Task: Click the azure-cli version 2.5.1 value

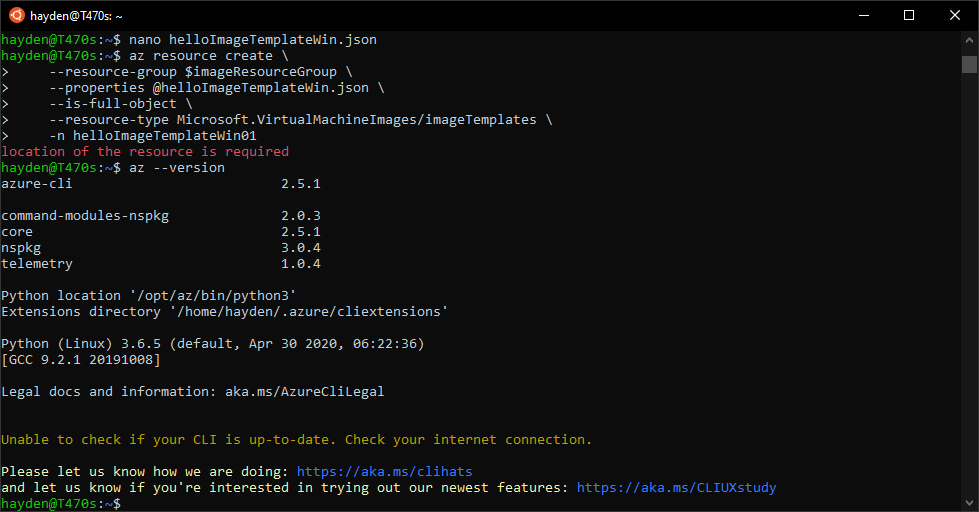Action: (x=300, y=184)
